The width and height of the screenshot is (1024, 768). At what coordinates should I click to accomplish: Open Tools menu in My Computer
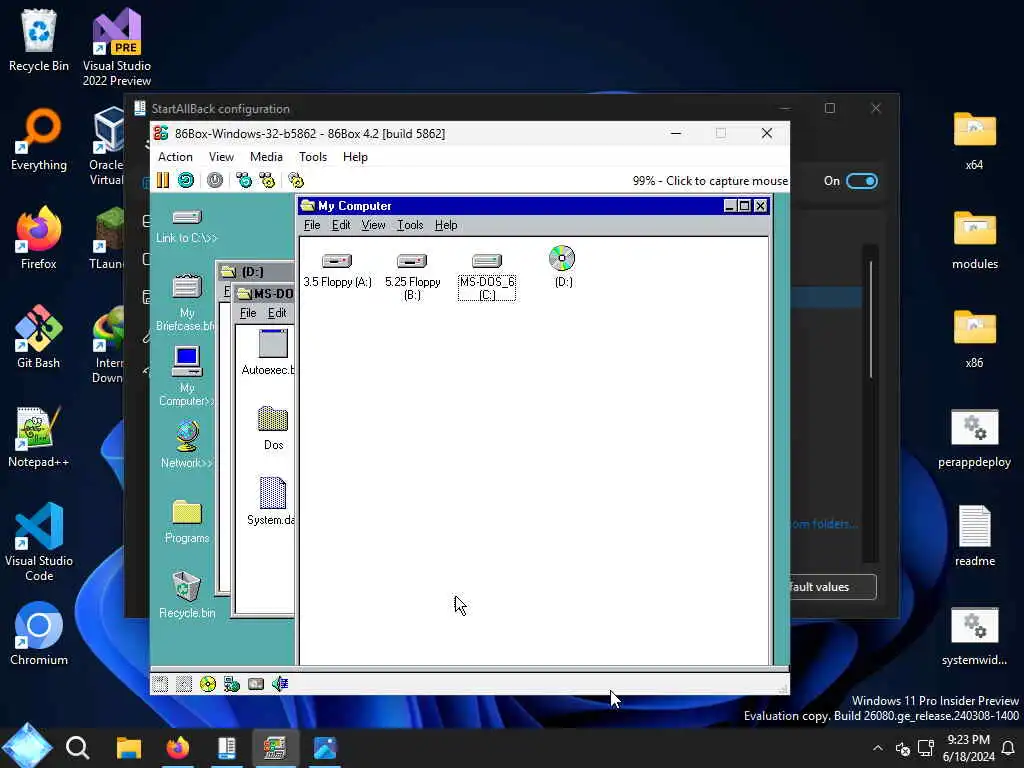point(410,225)
